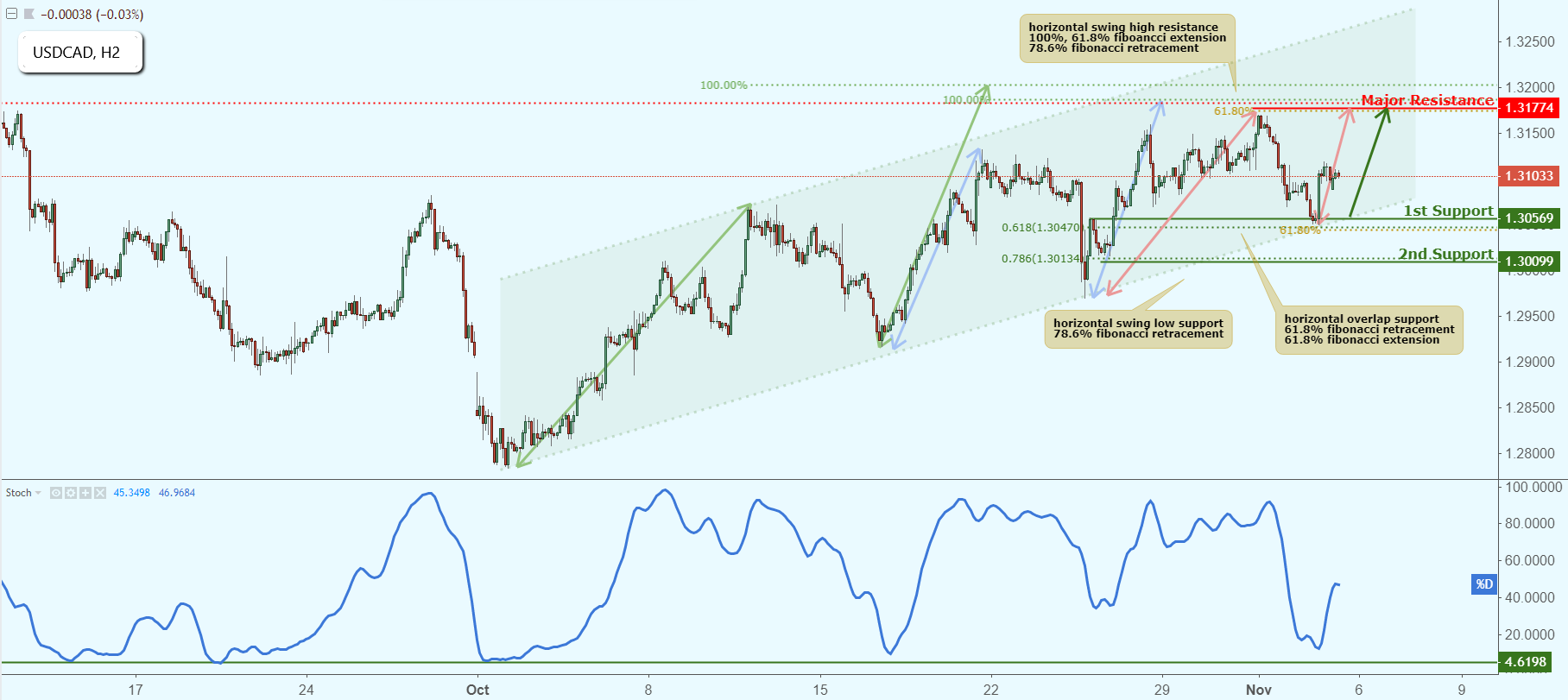Hide the Stoch indicator via eye icon
This screenshot has width=1568, height=700.
[56, 493]
